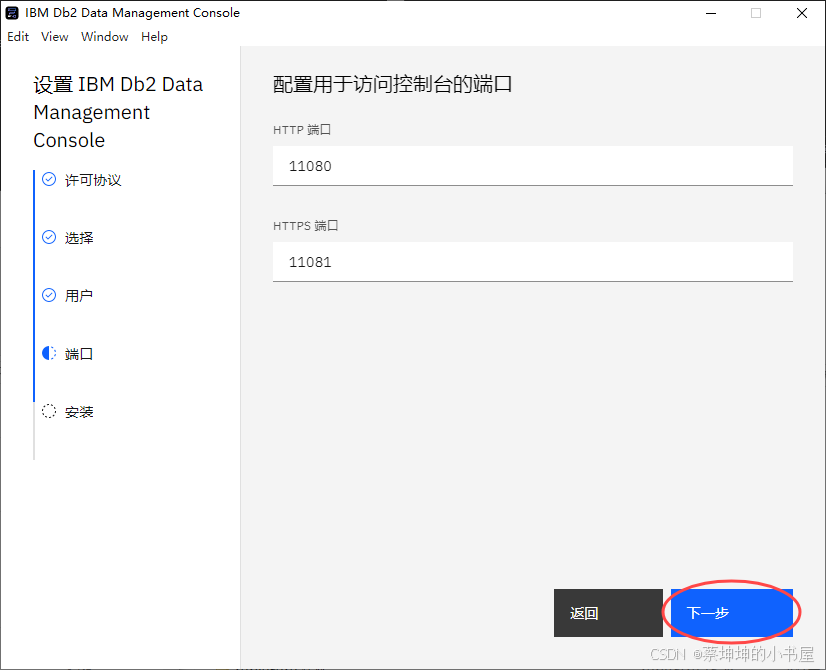The width and height of the screenshot is (826, 670).
Task: Open the Window menu
Action: (x=104, y=36)
